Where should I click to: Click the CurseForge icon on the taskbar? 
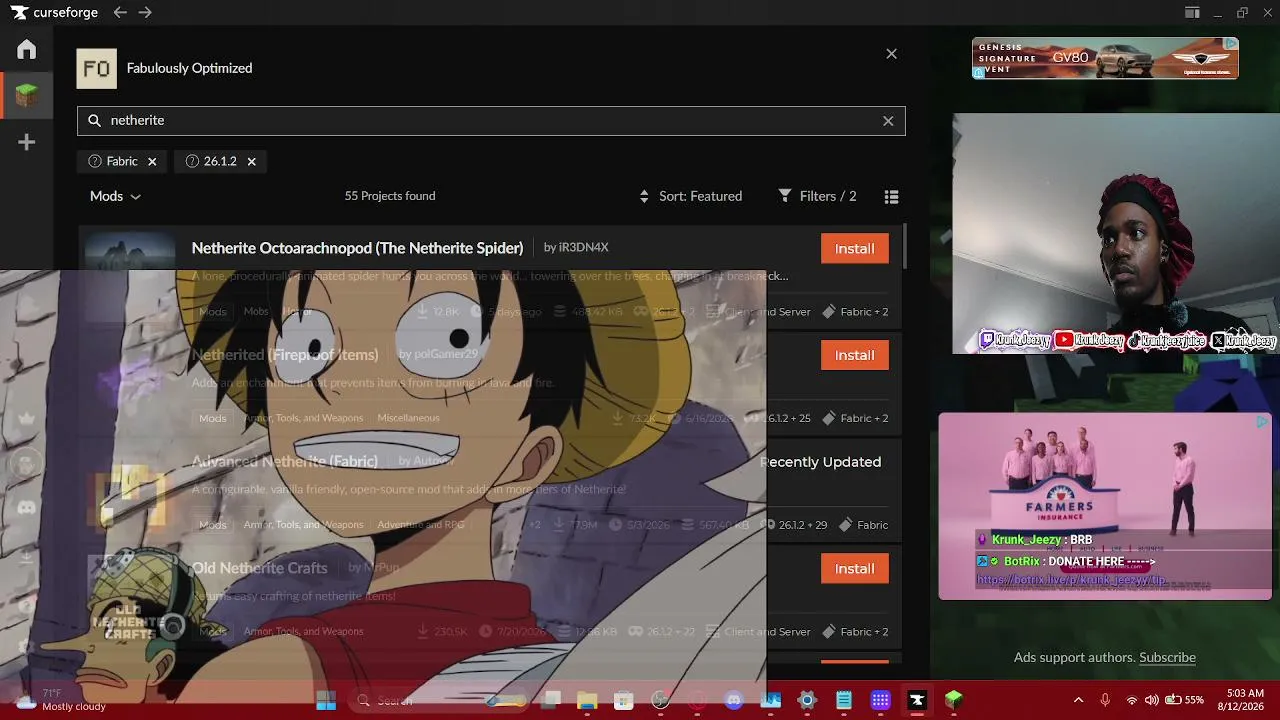(917, 700)
